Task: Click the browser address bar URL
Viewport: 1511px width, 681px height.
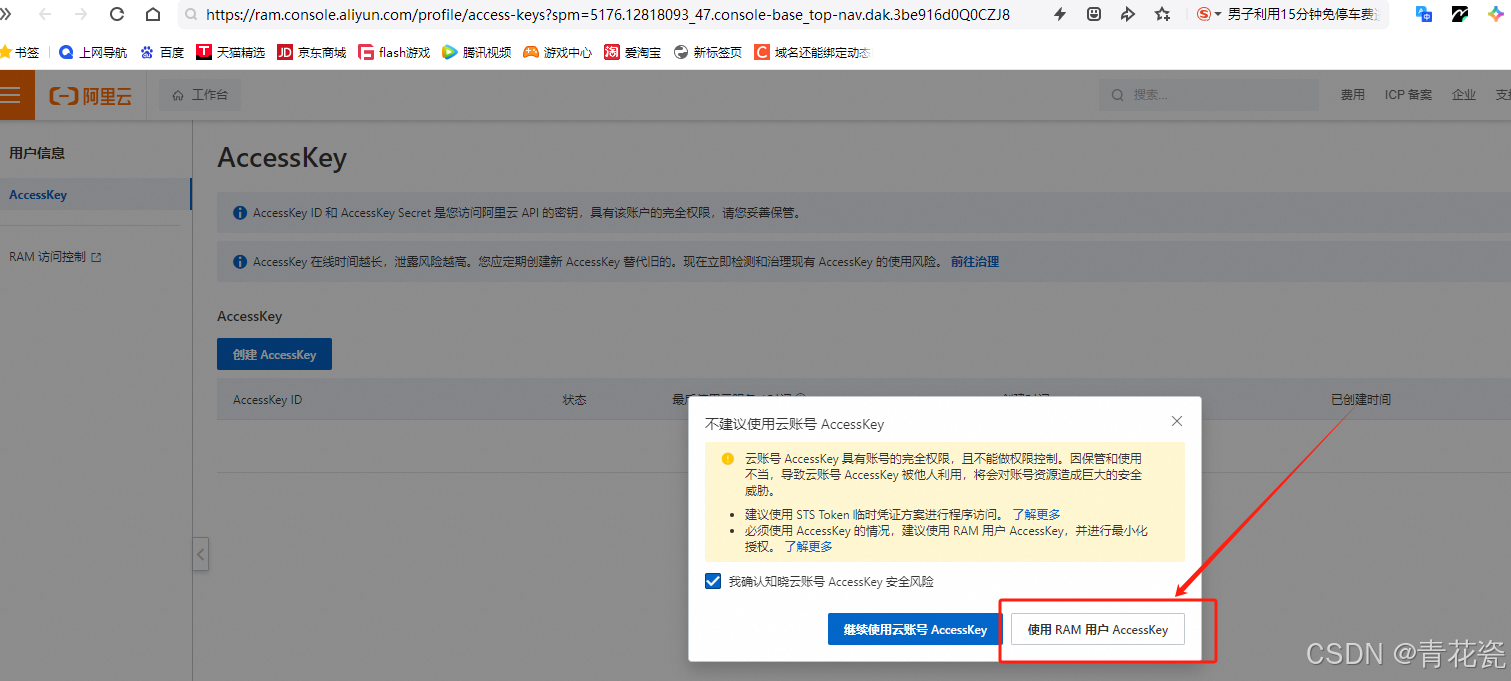Action: tap(608, 14)
